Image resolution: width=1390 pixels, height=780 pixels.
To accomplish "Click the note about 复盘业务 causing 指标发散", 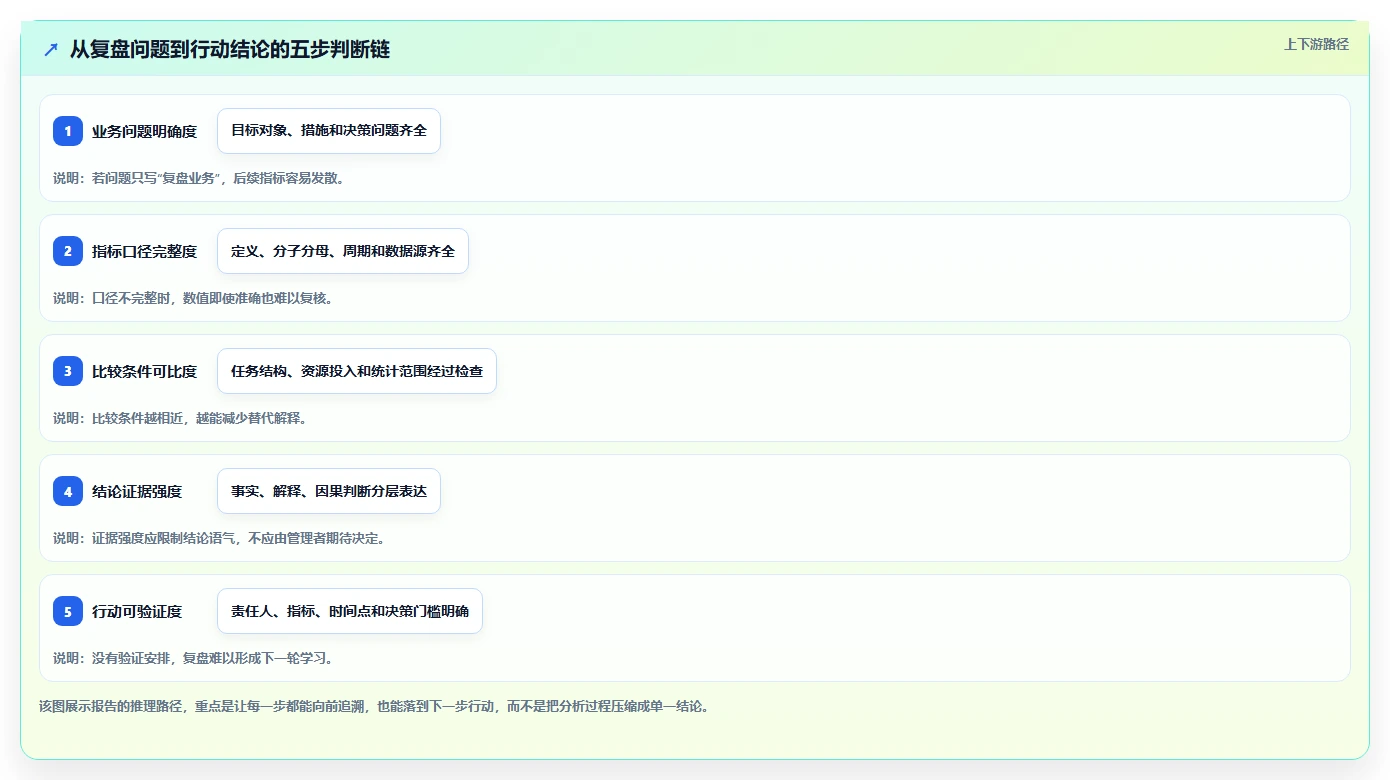I will [x=199, y=178].
